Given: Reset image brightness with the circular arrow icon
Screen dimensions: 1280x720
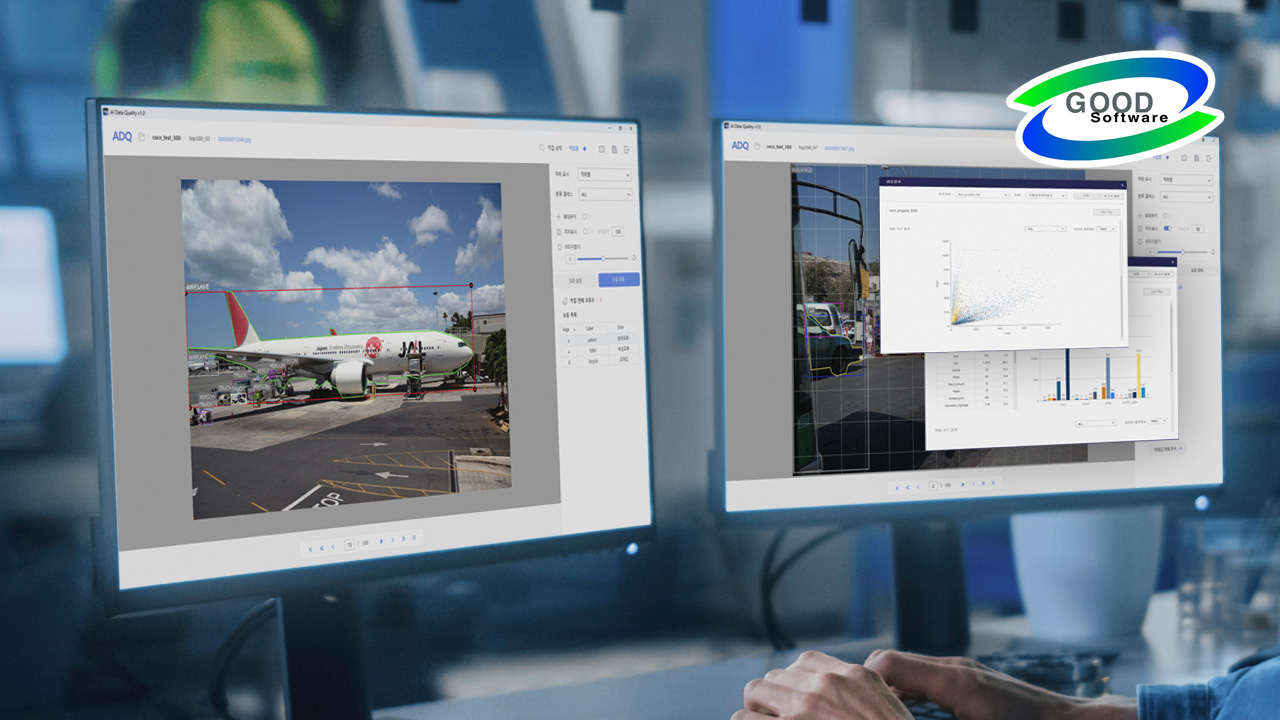Looking at the screenshot, I should [x=633, y=258].
